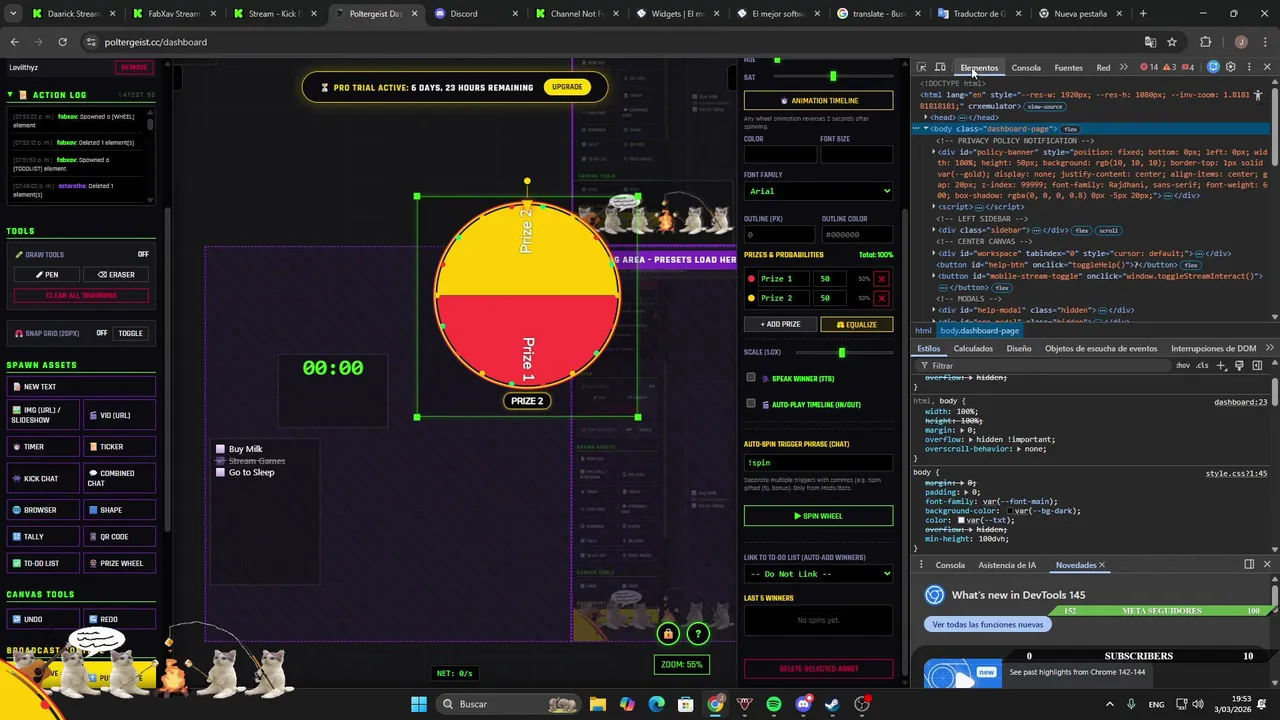Activate DevTools element inspector icon
The image size is (1280, 720).
(x=921, y=67)
